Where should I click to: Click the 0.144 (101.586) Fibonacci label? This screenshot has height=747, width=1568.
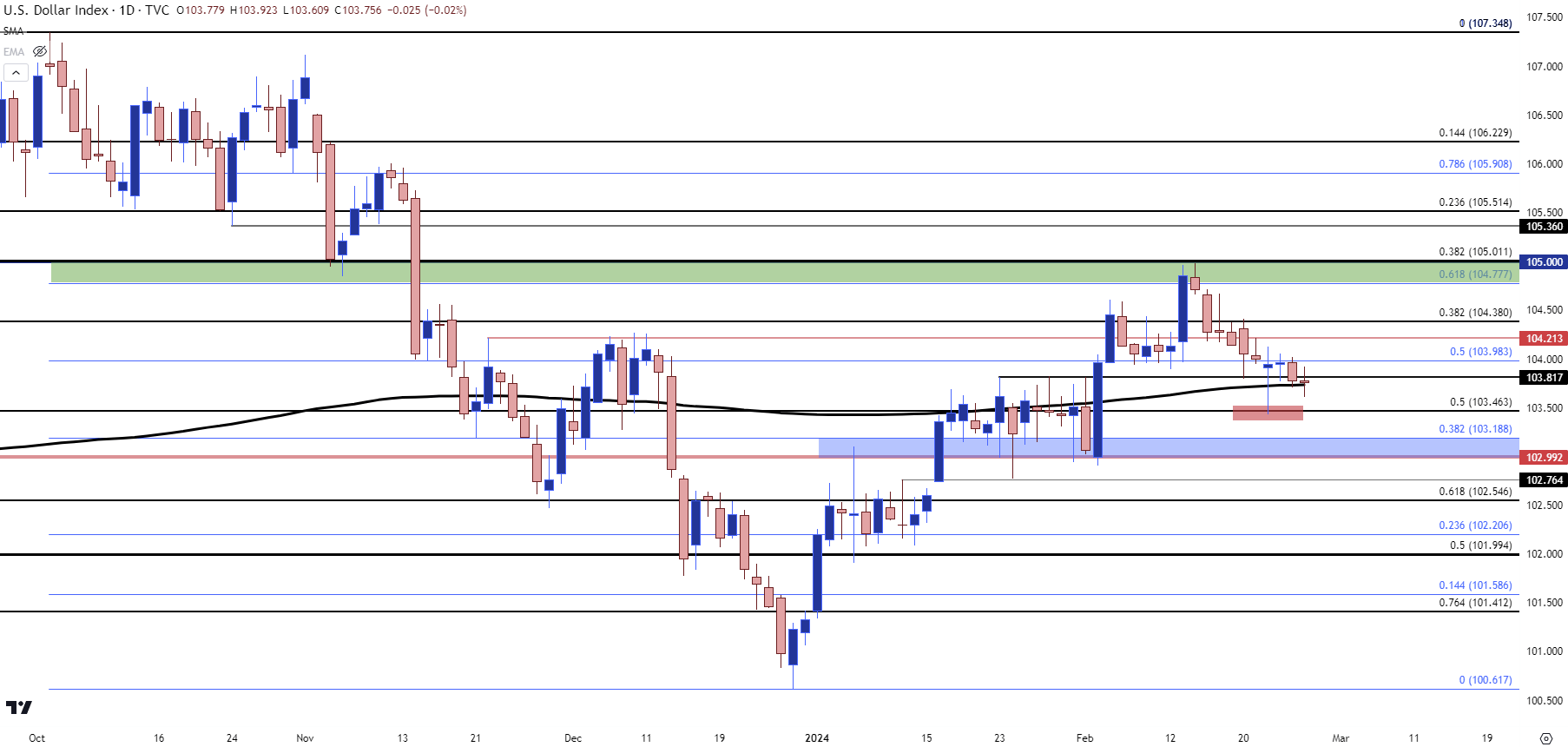click(1475, 585)
